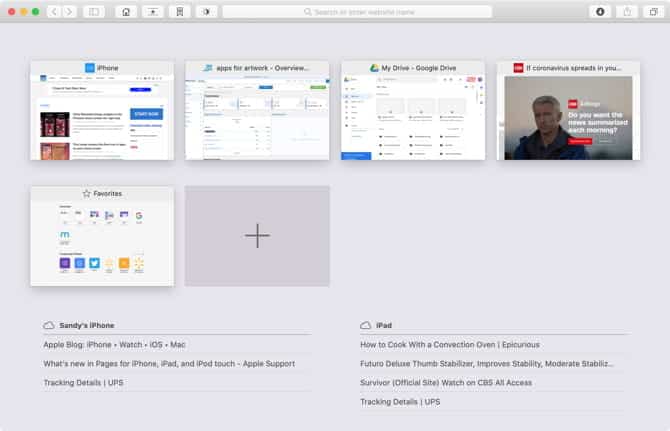The height and width of the screenshot is (431, 670).
Task: Focus the search or enter website field
Action: point(357,12)
